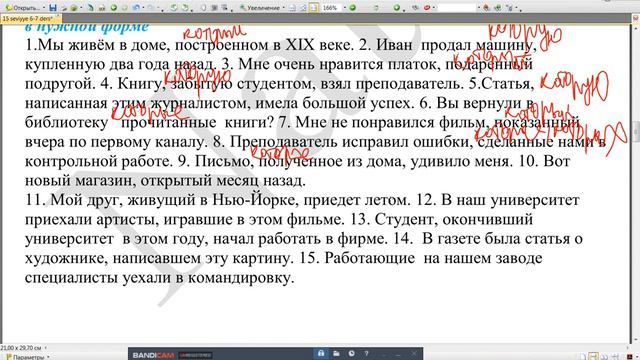Viewport: 640px width, 360px height.
Task: Click the orange-brown icon right of the search box
Action: (486, 8)
